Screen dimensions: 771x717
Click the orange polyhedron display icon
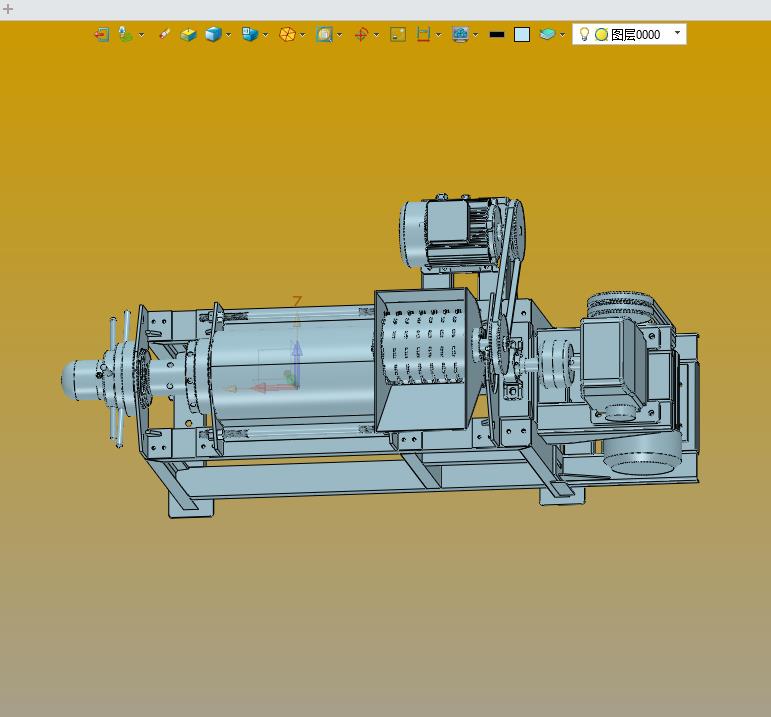tap(287, 34)
